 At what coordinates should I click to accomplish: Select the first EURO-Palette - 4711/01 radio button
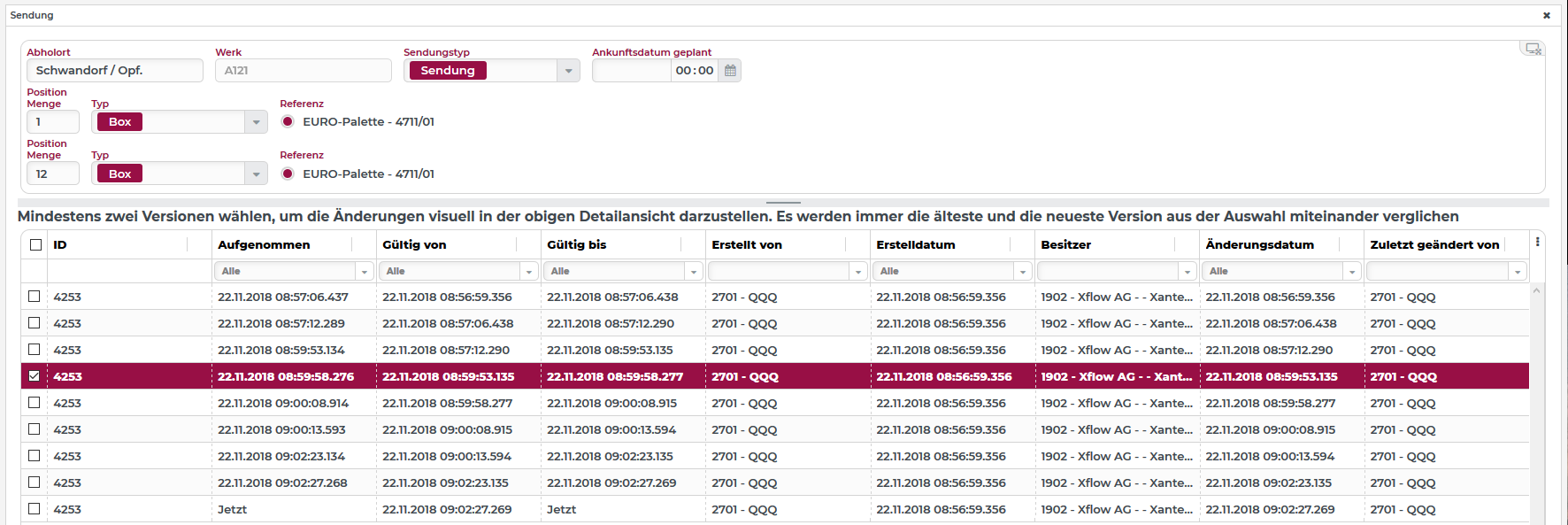pyautogui.click(x=288, y=122)
